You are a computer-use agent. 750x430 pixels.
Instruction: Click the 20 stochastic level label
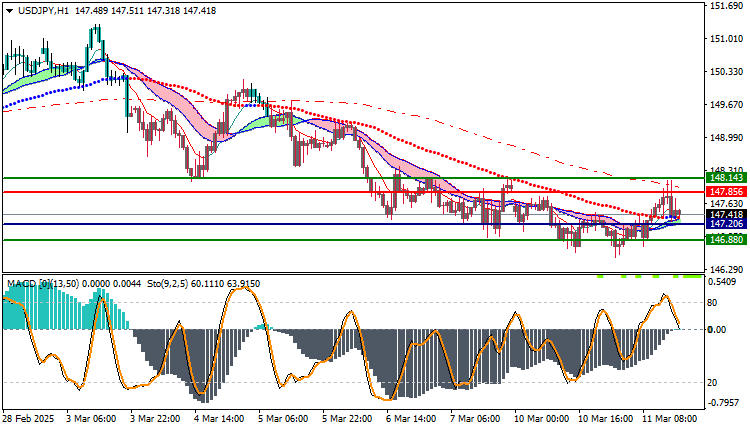712,383
